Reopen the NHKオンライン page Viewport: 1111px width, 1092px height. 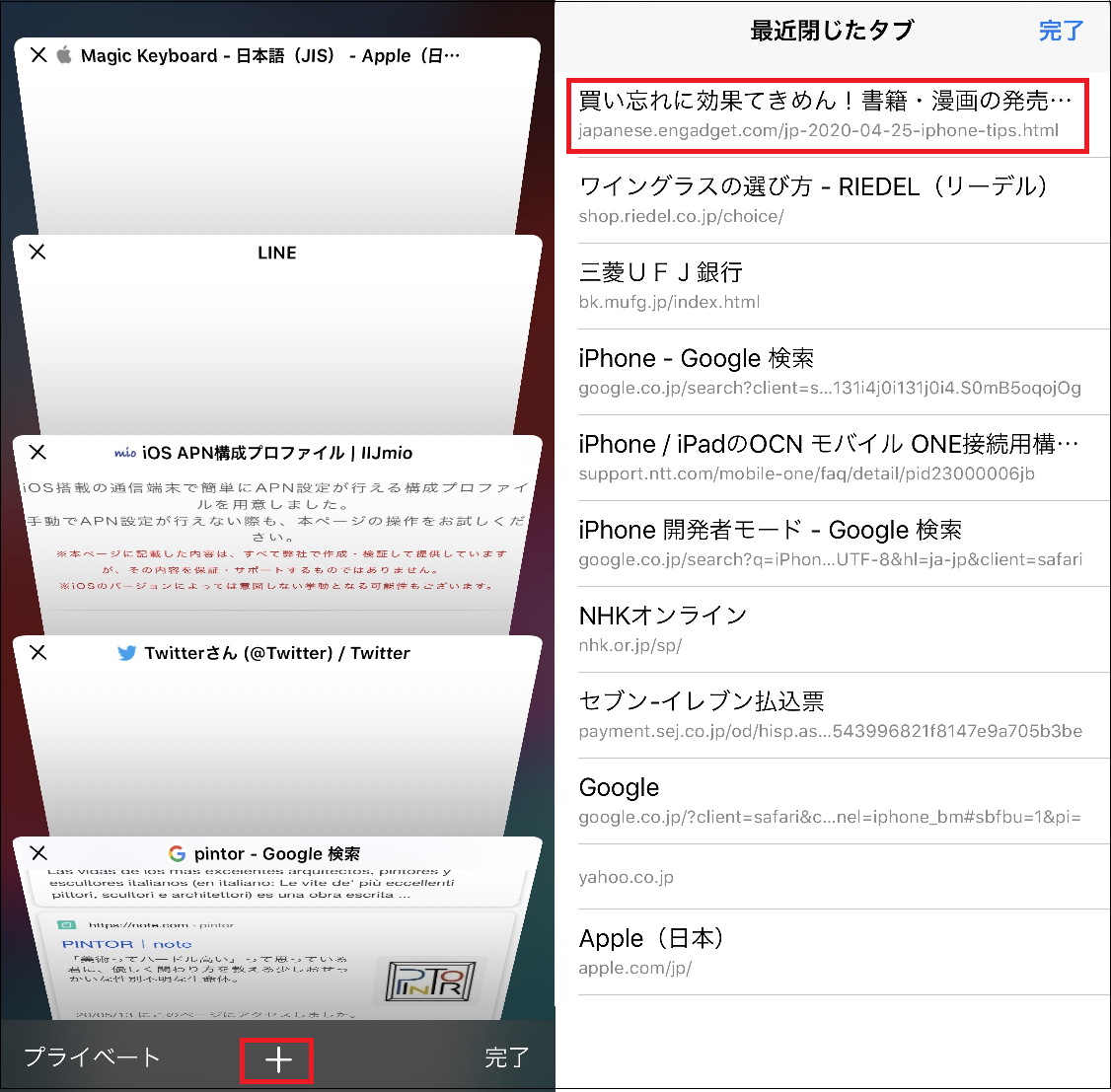coord(827,629)
